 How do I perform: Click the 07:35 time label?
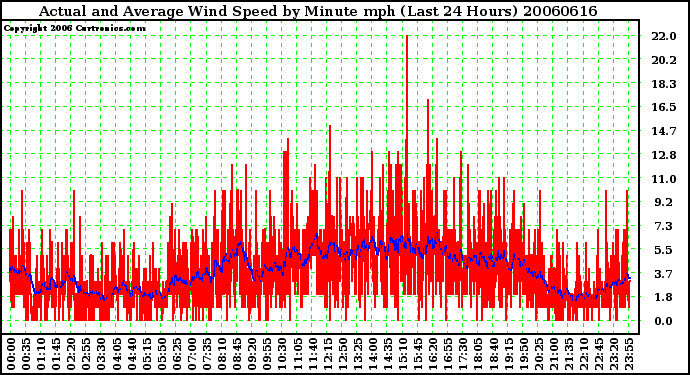(x=207, y=354)
